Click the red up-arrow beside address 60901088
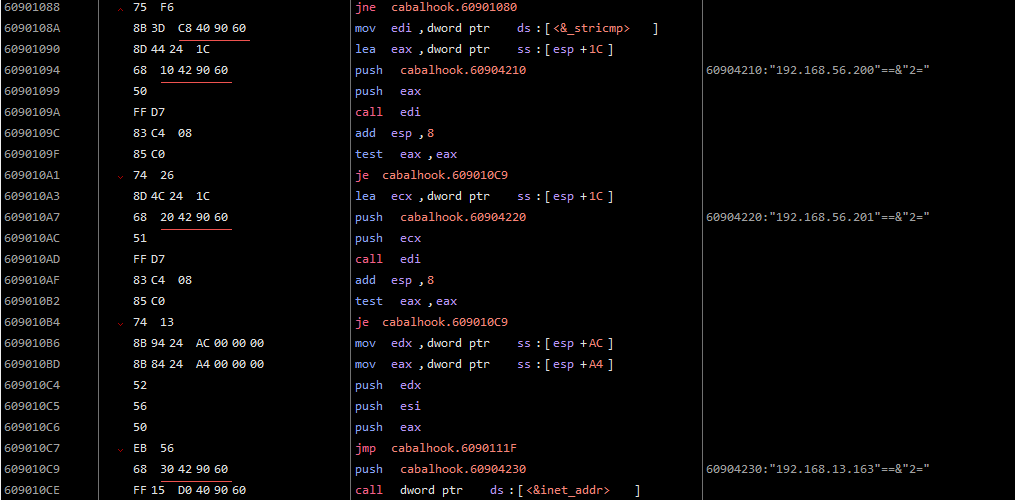This screenshot has height=500, width=1015. point(122,8)
